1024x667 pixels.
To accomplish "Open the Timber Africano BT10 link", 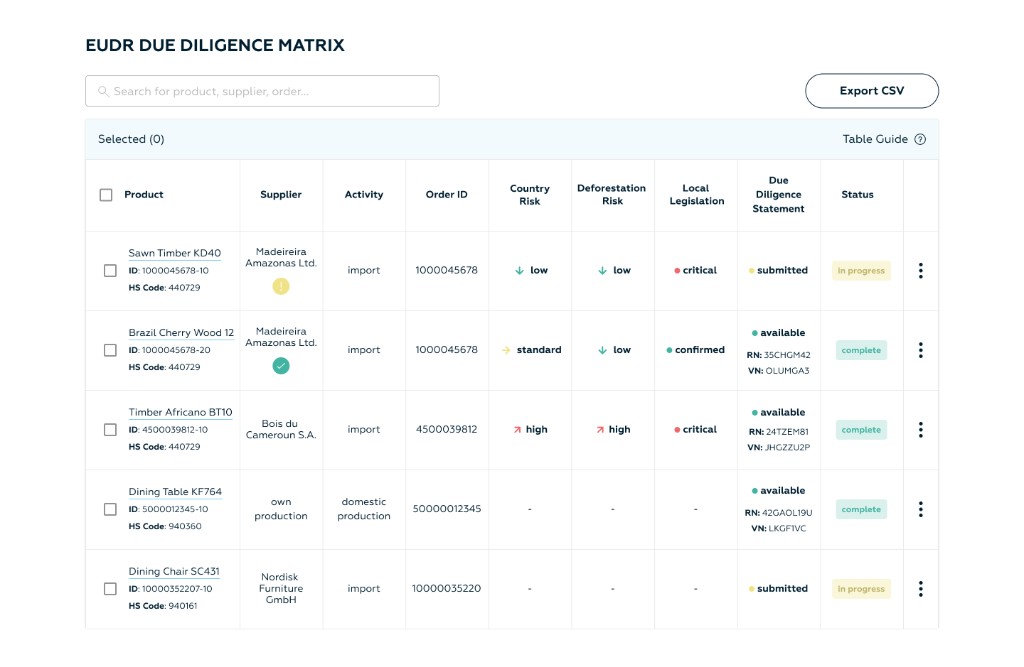I will (x=180, y=412).
